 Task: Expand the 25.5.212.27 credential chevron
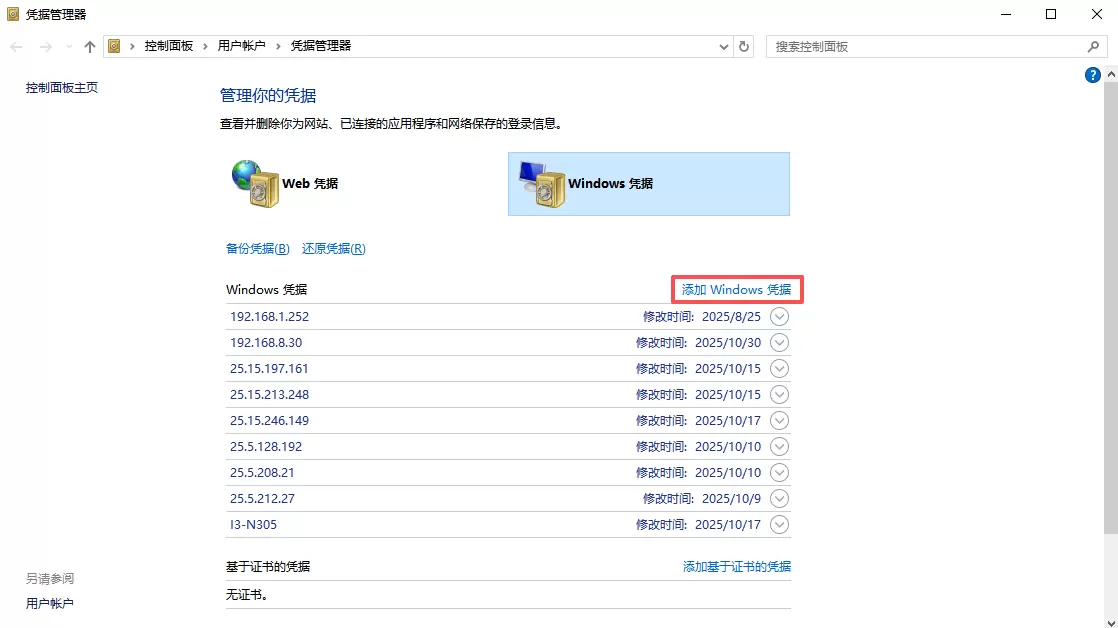[780, 498]
